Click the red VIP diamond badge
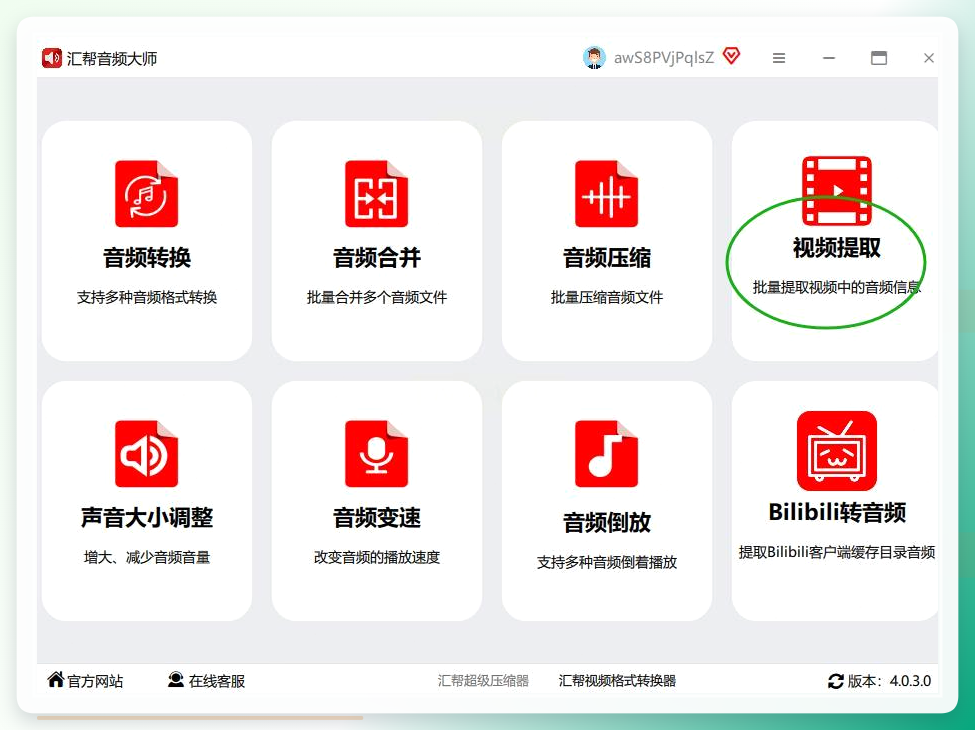975x730 pixels. click(732, 56)
